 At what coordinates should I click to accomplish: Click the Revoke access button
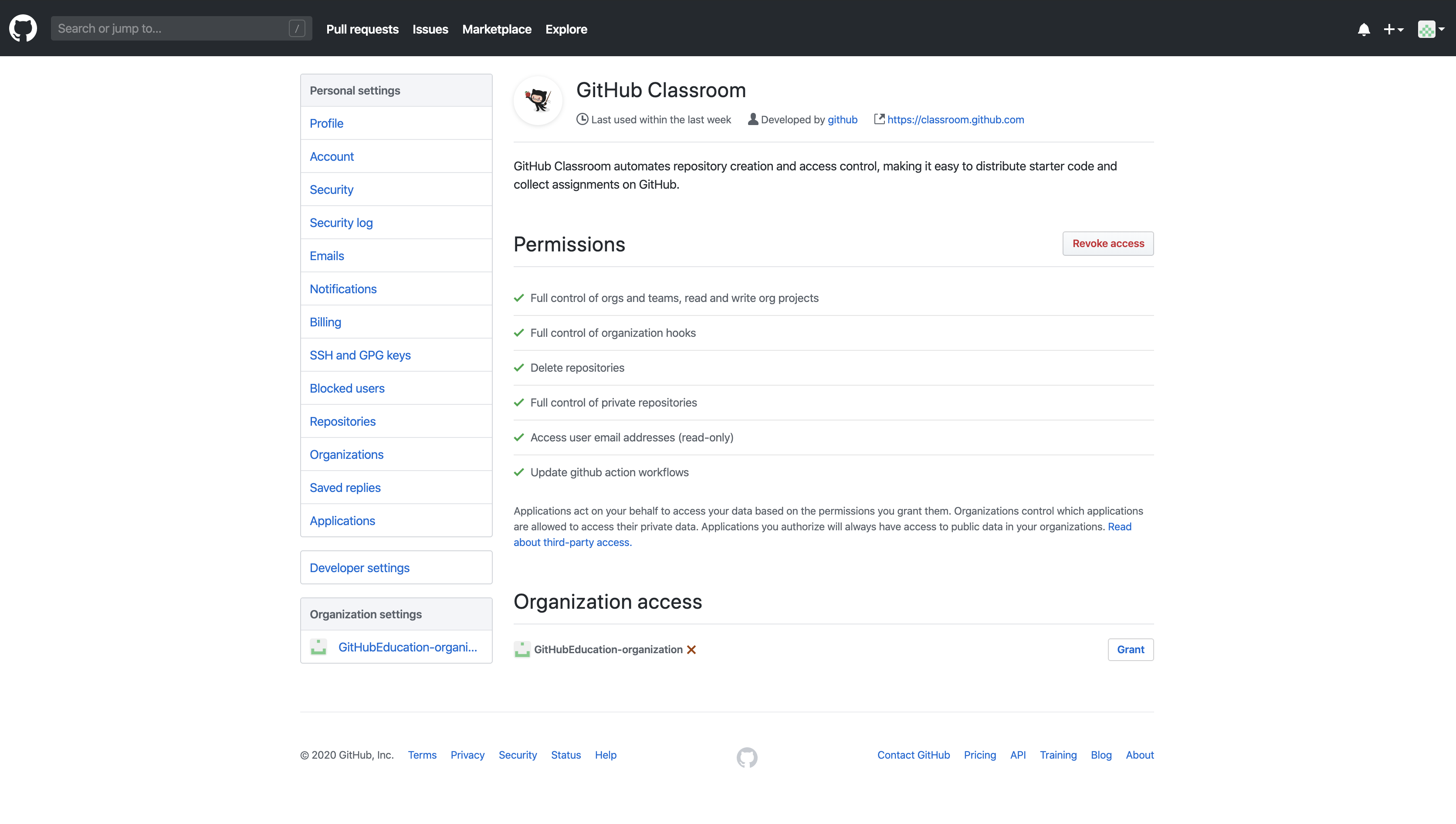(1107, 243)
